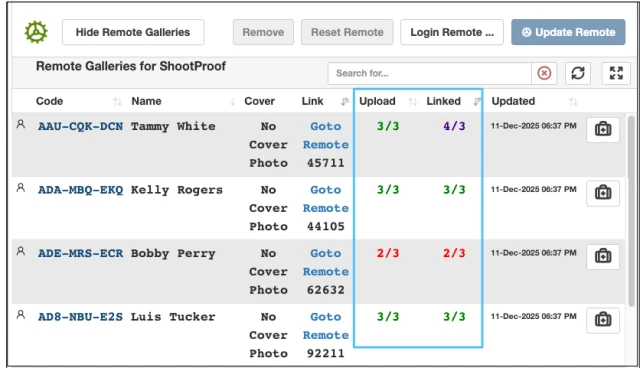The image size is (640, 368).
Task: Click Hide Remote Galleries button
Action: [x=133, y=32]
